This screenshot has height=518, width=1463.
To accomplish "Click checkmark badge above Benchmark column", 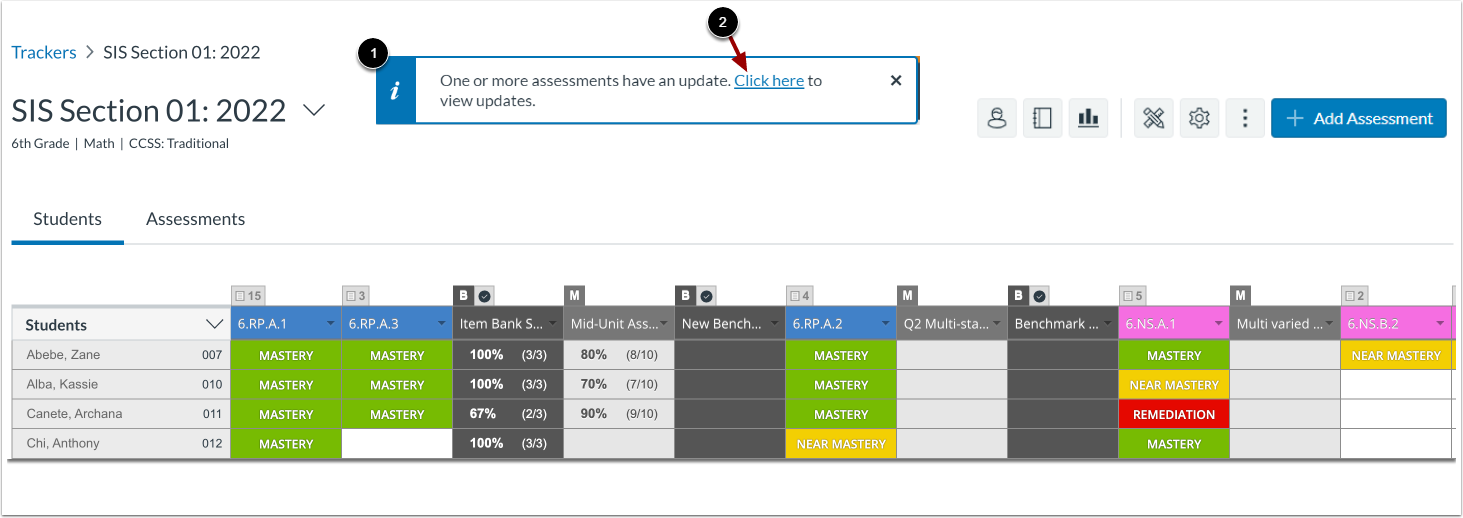I will click(x=1040, y=296).
